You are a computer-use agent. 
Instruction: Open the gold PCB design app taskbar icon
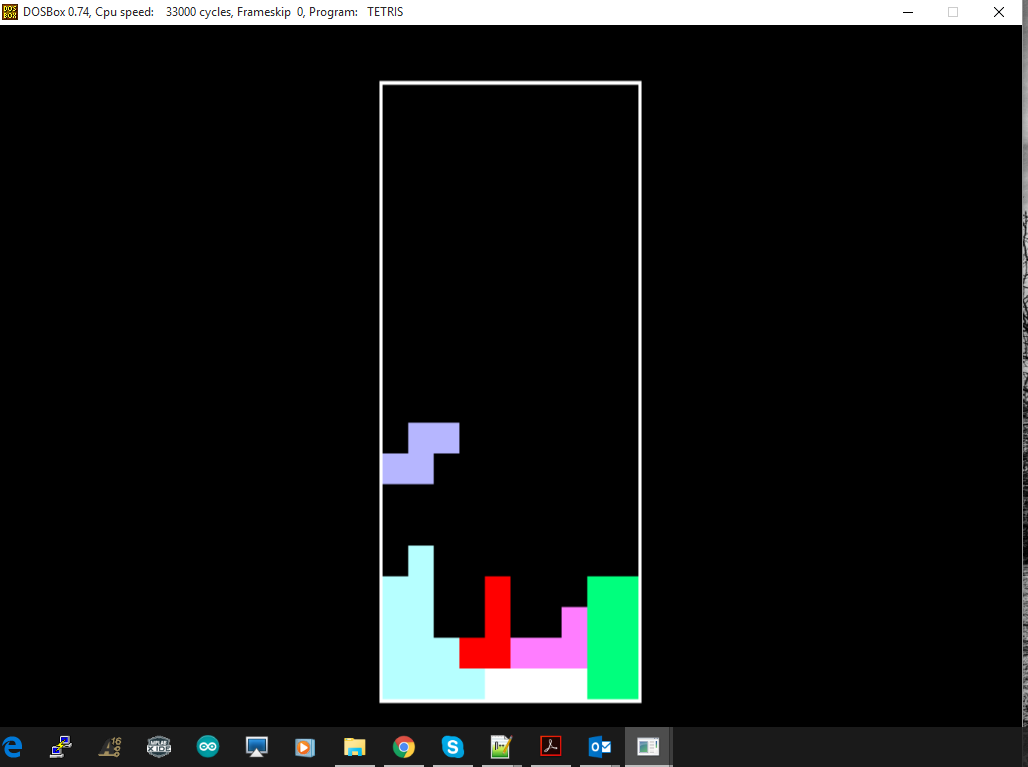click(110, 747)
